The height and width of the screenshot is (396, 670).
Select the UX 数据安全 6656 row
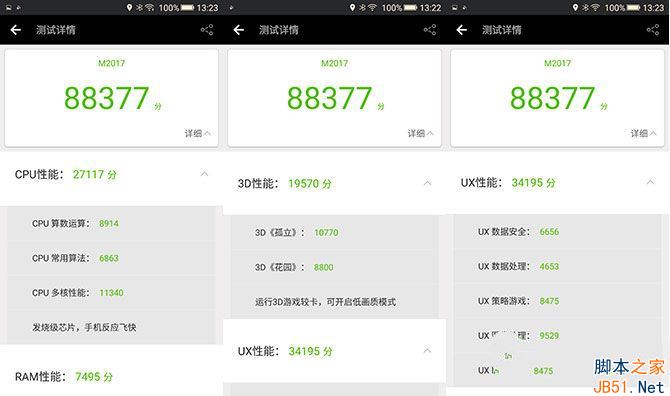(557, 232)
